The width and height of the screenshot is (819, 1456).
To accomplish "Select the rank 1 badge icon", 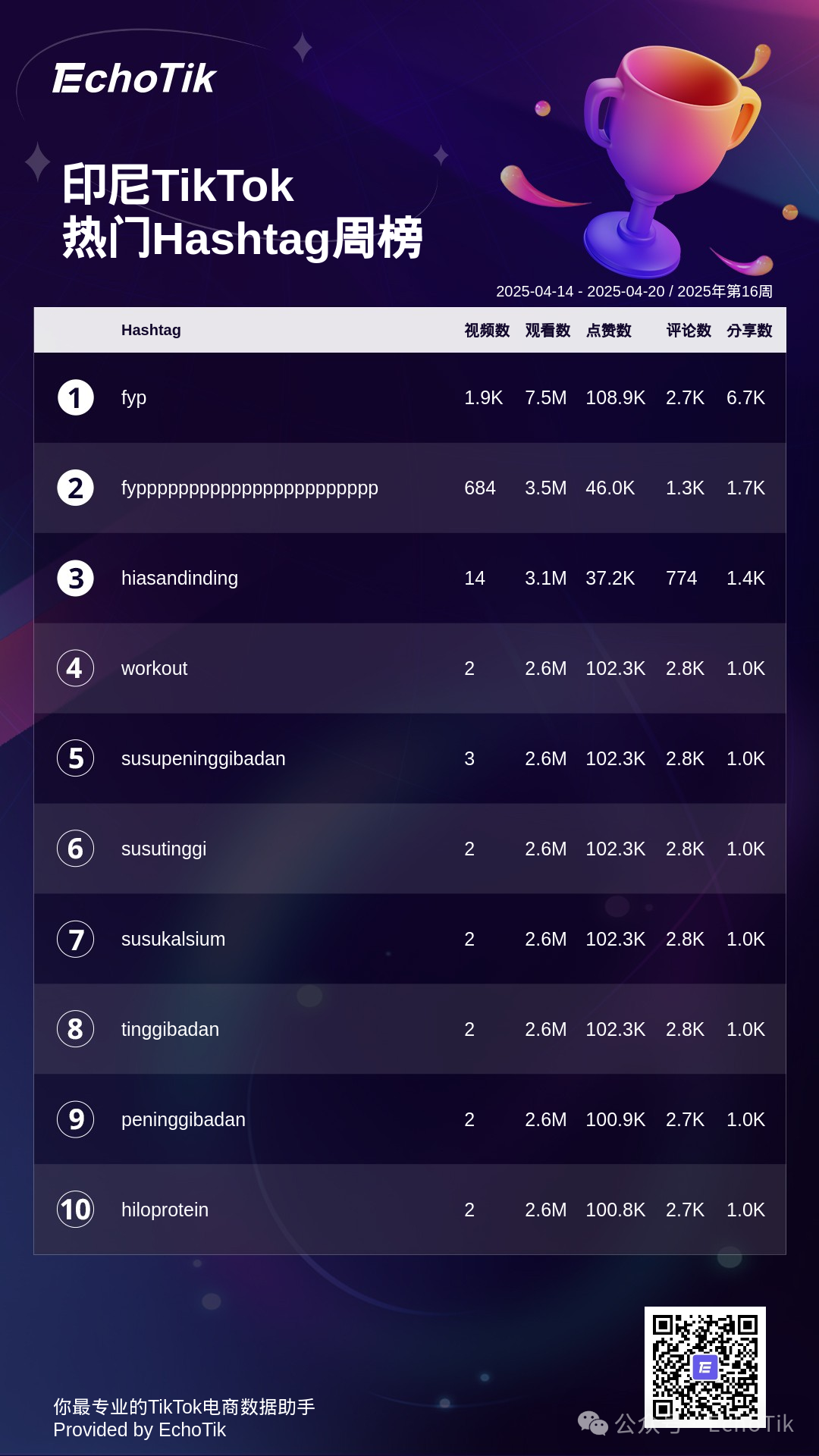I will pyautogui.click(x=76, y=397).
